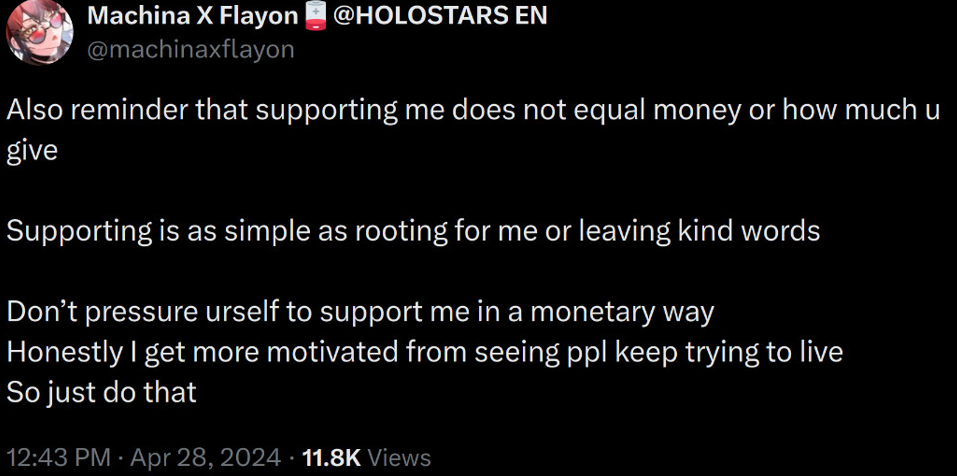
Task: Click the red sunglasses in avatar picture
Action: 46,26
